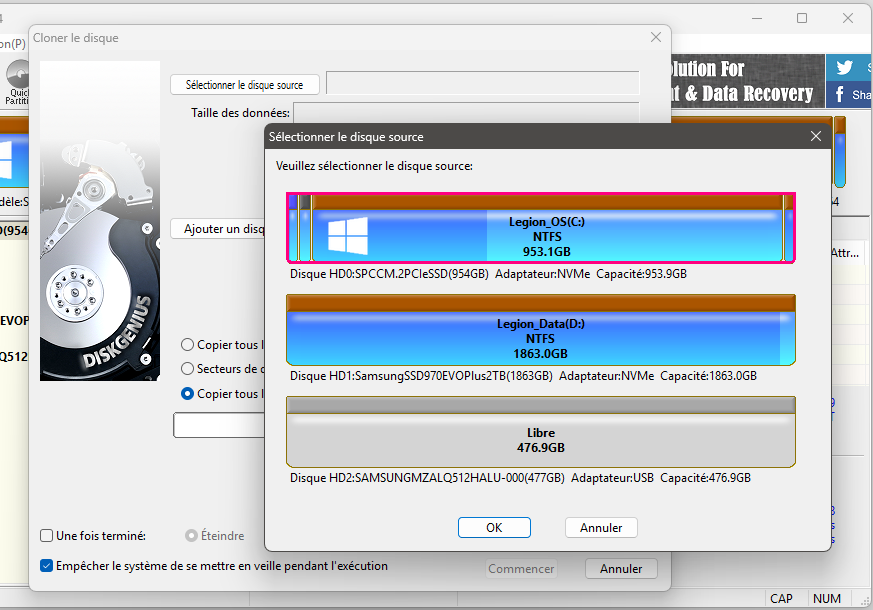Click the Commencer button
Screen dimensions: 873x610
[x=521, y=569]
